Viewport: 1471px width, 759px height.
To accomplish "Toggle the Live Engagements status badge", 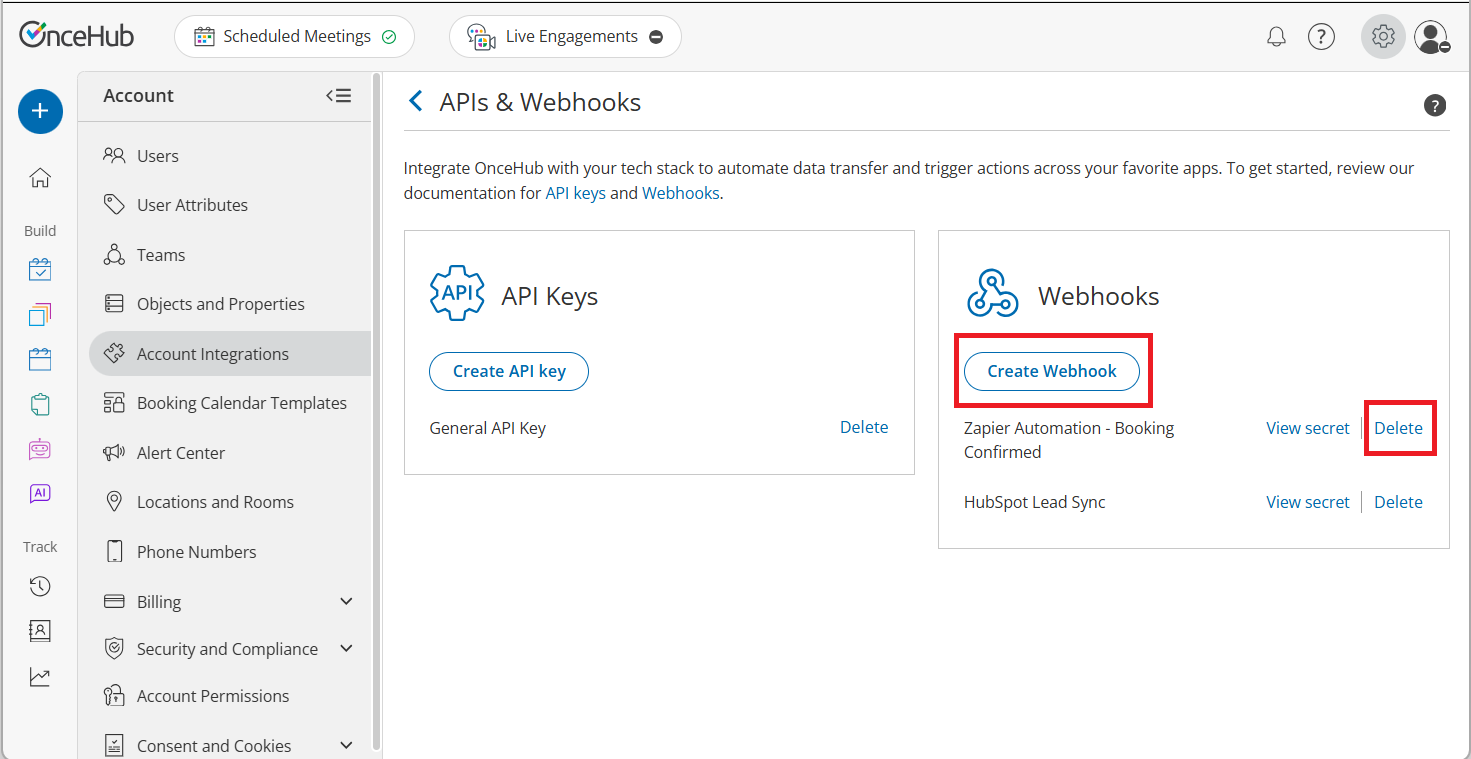I will tap(657, 36).
